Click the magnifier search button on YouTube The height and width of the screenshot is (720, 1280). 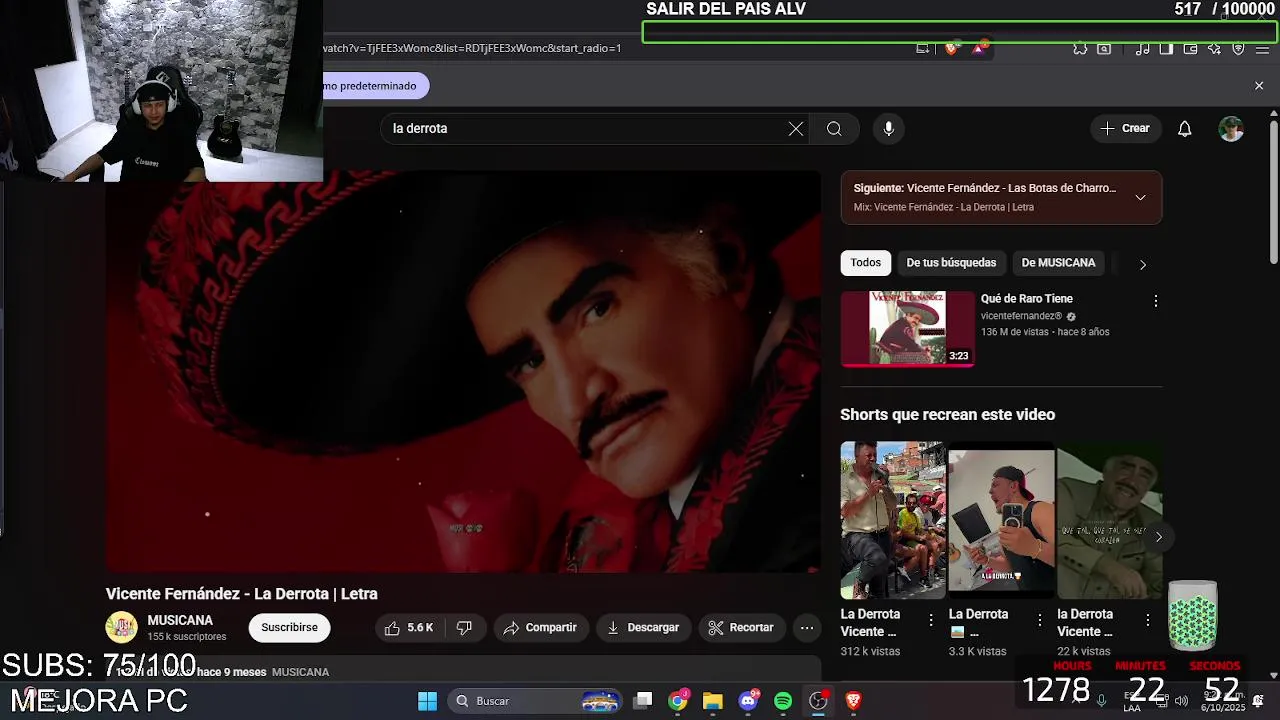[x=834, y=129]
